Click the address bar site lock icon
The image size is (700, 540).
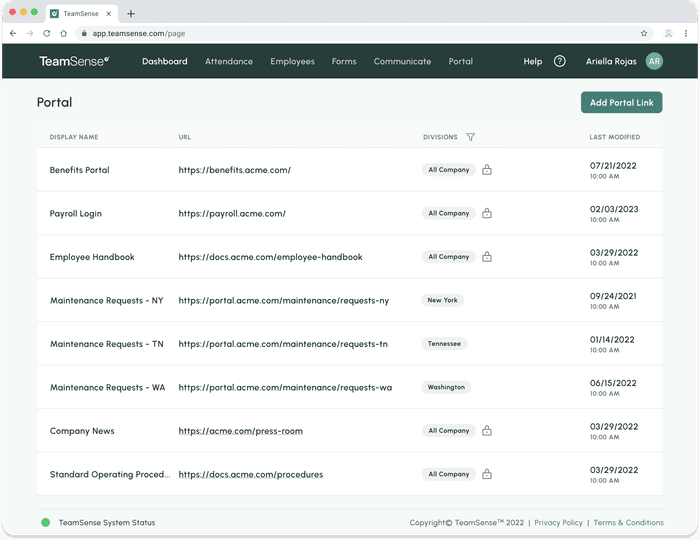(84, 33)
